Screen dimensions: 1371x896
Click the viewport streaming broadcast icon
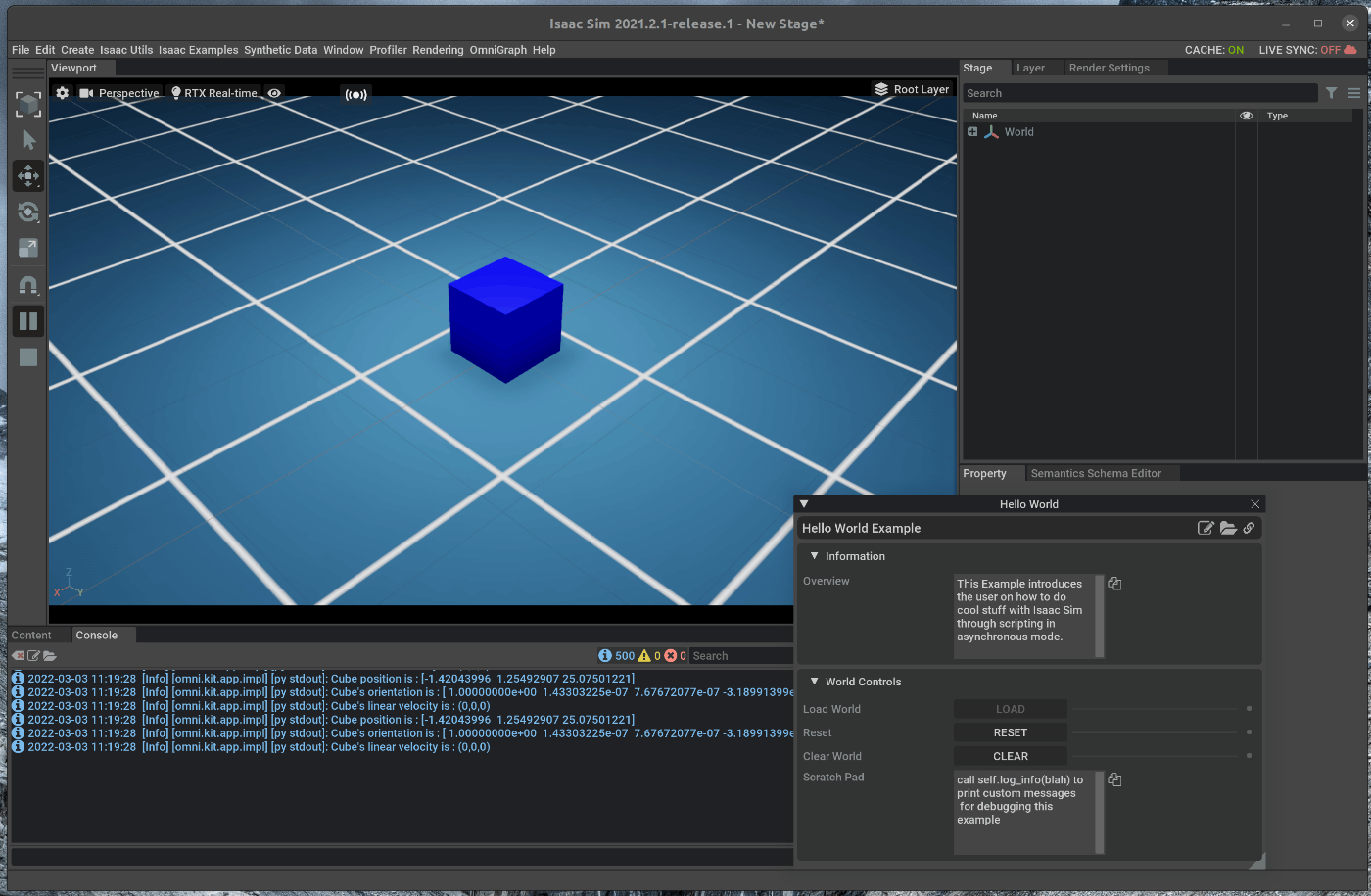pos(355,94)
